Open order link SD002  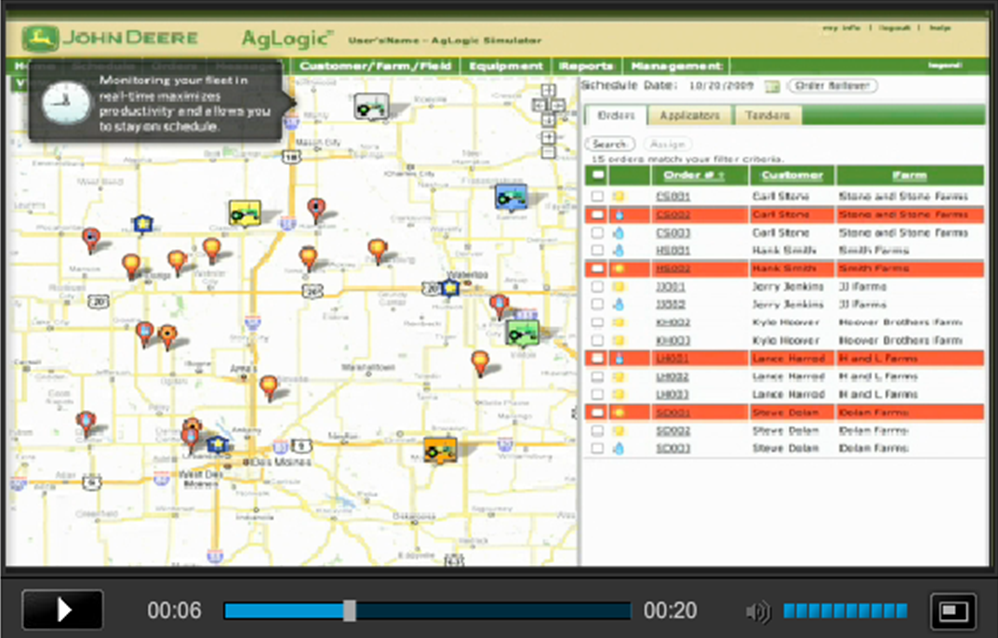pyautogui.click(x=673, y=430)
